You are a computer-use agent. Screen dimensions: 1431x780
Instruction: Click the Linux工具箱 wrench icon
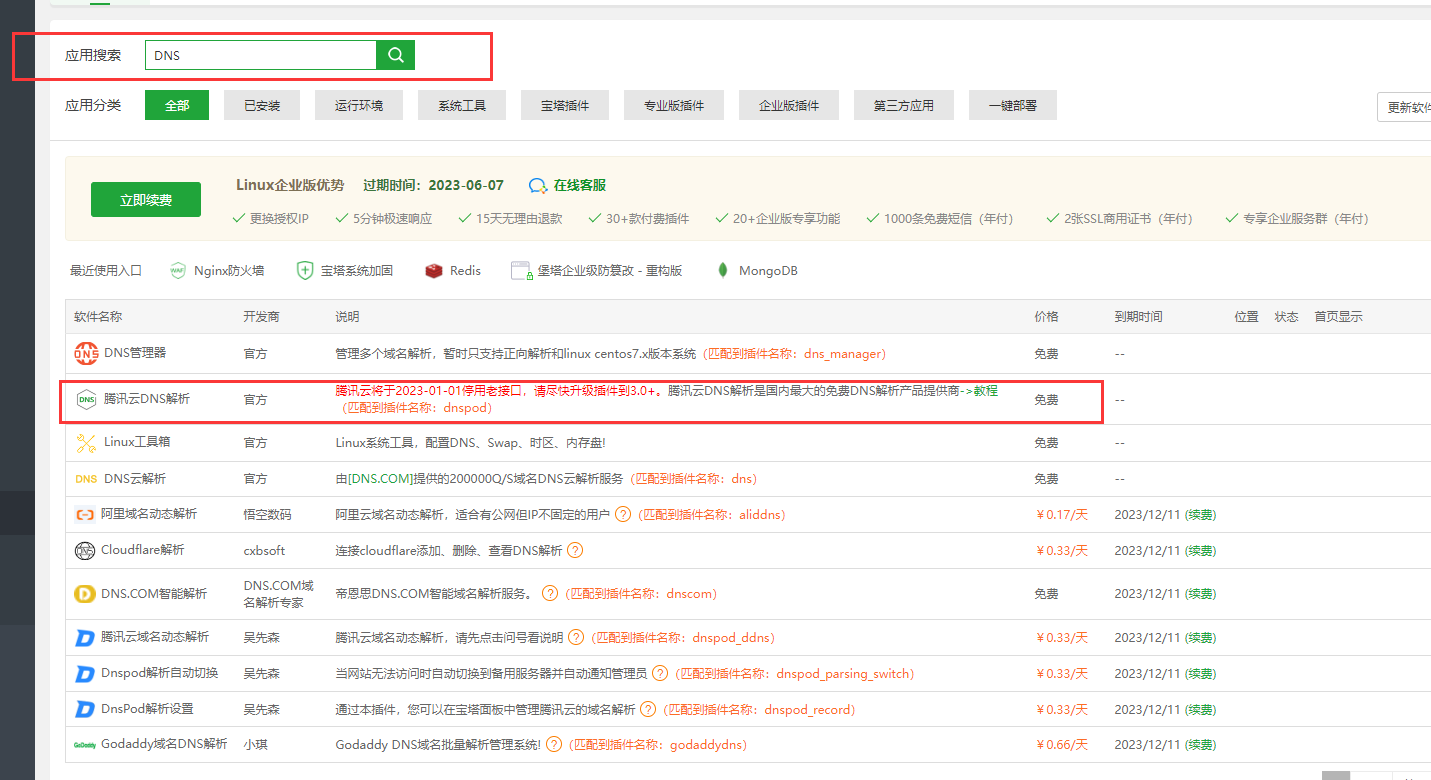pyautogui.click(x=86, y=442)
